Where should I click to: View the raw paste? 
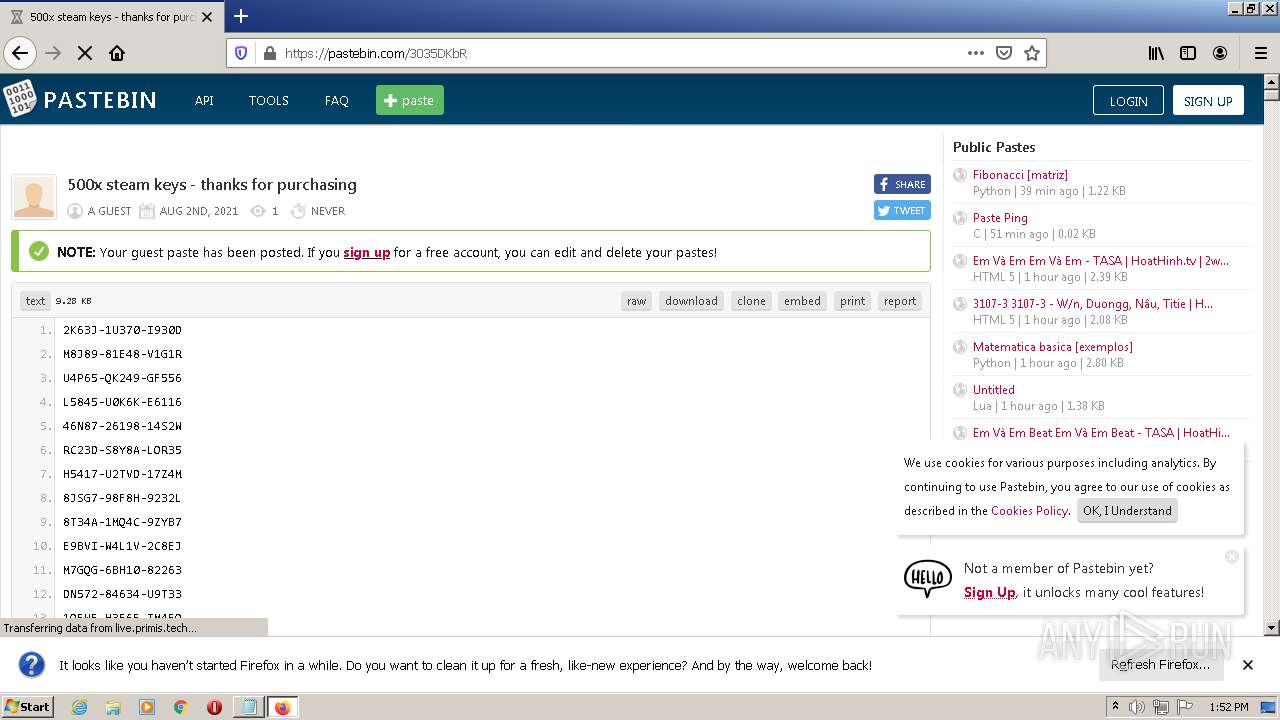[x=637, y=301]
